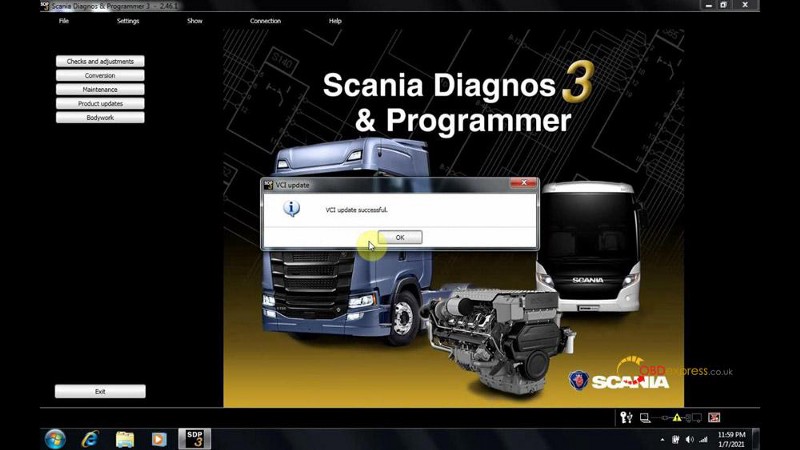Click the system tray flag icon

pos(676,439)
